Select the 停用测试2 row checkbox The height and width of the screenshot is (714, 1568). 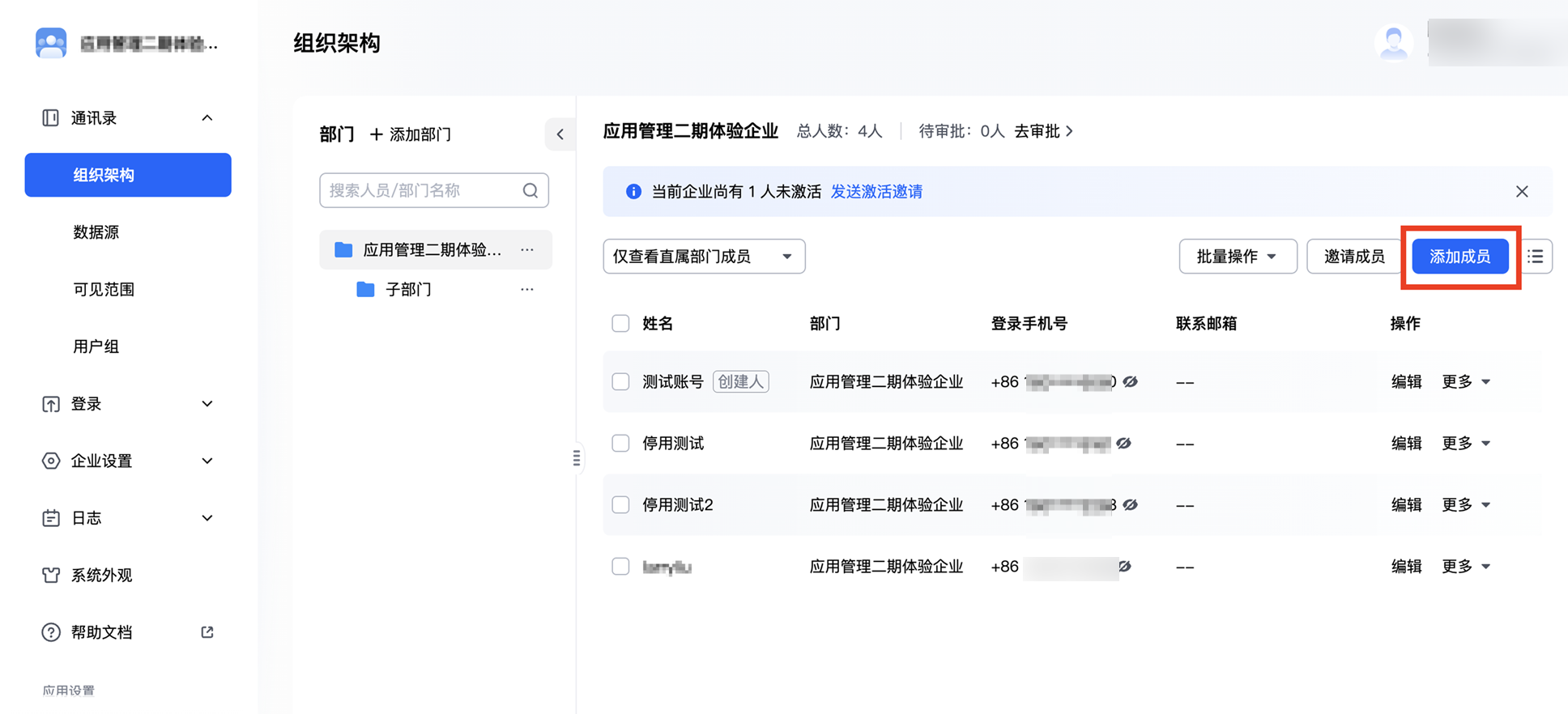[620, 504]
